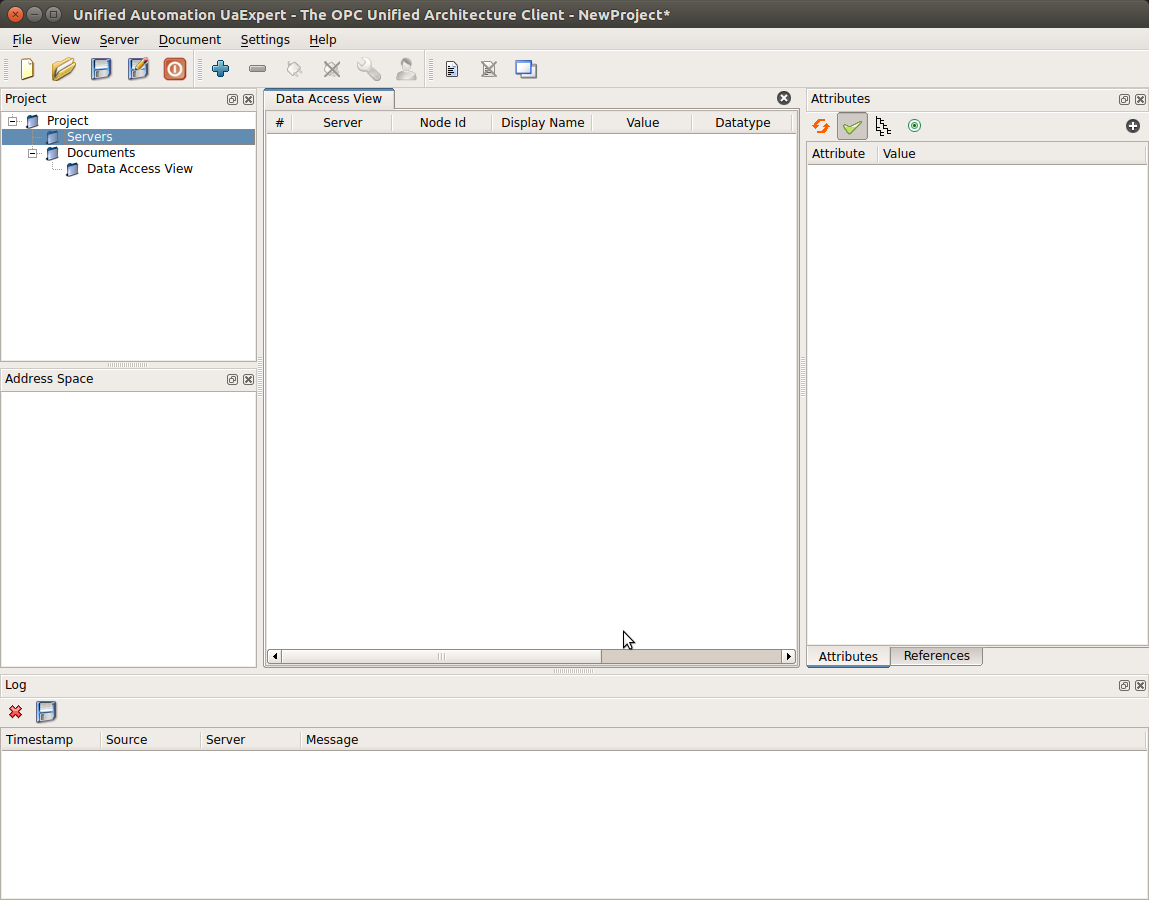Toggle the green circular target icon in Attributes
This screenshot has height=900, width=1149.
point(914,126)
